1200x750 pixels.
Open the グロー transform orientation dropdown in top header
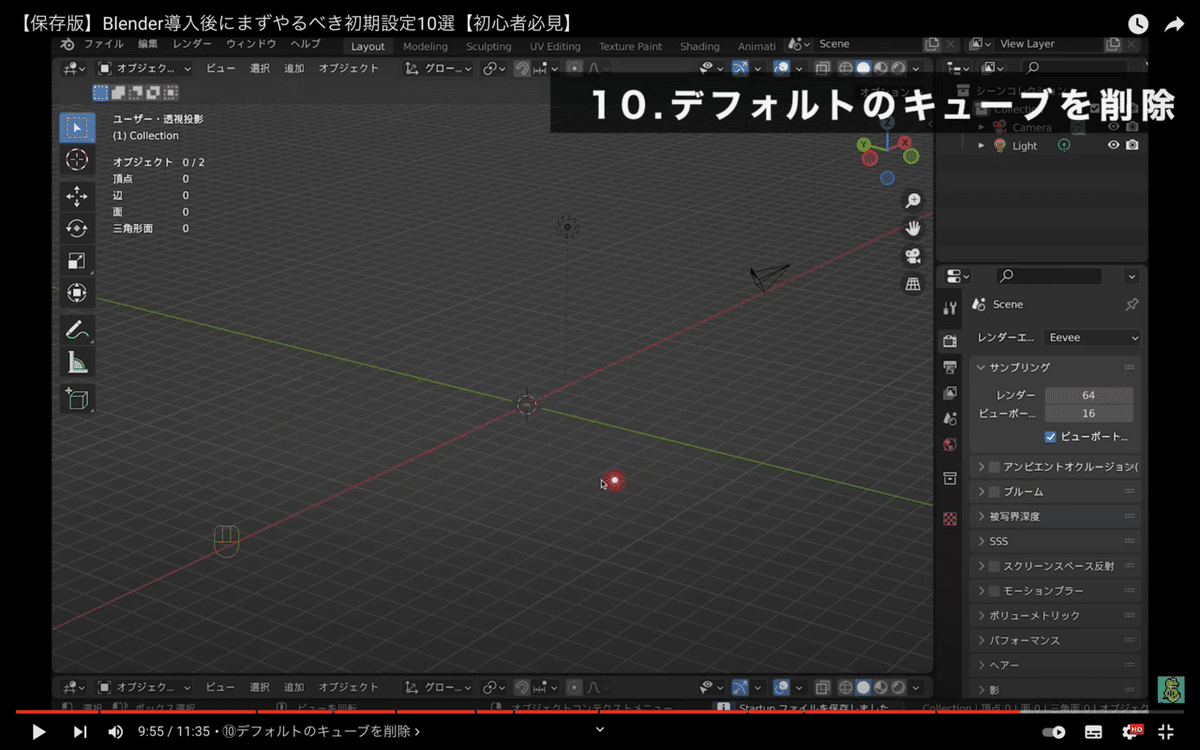438,69
